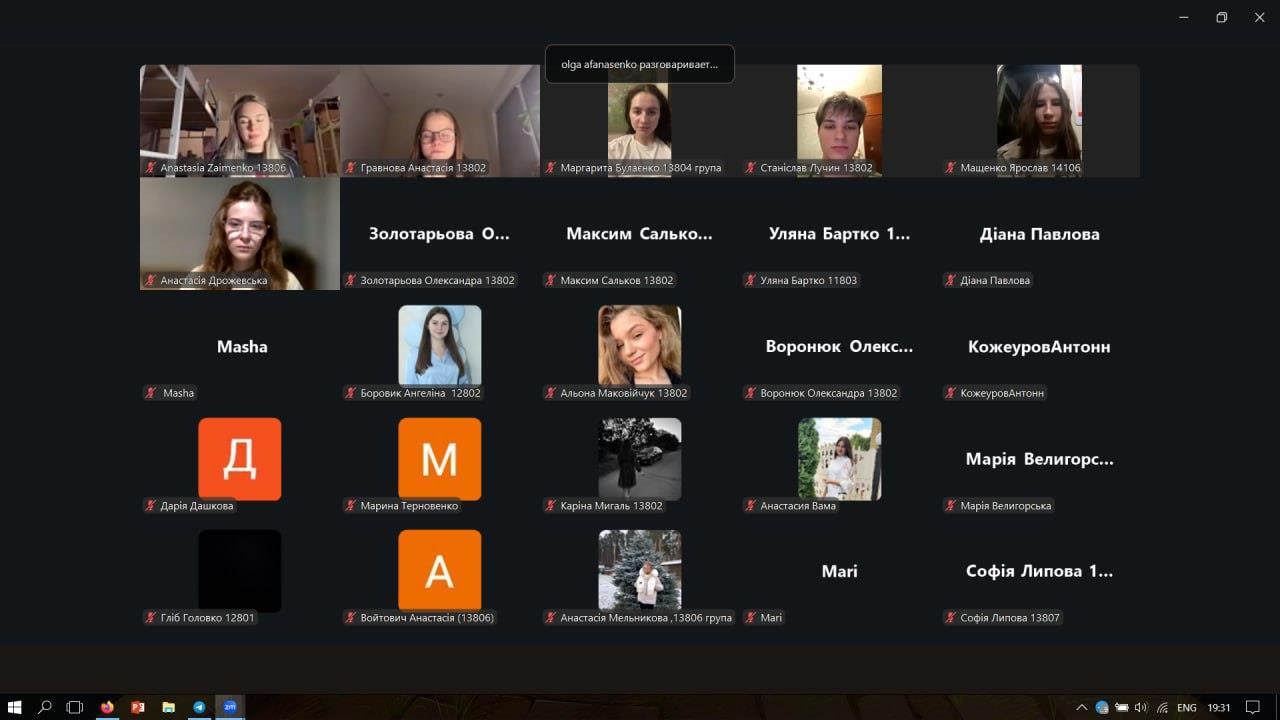Open File Explorer from the taskbar
Screen dimensions: 1280x720
[x=168, y=707]
